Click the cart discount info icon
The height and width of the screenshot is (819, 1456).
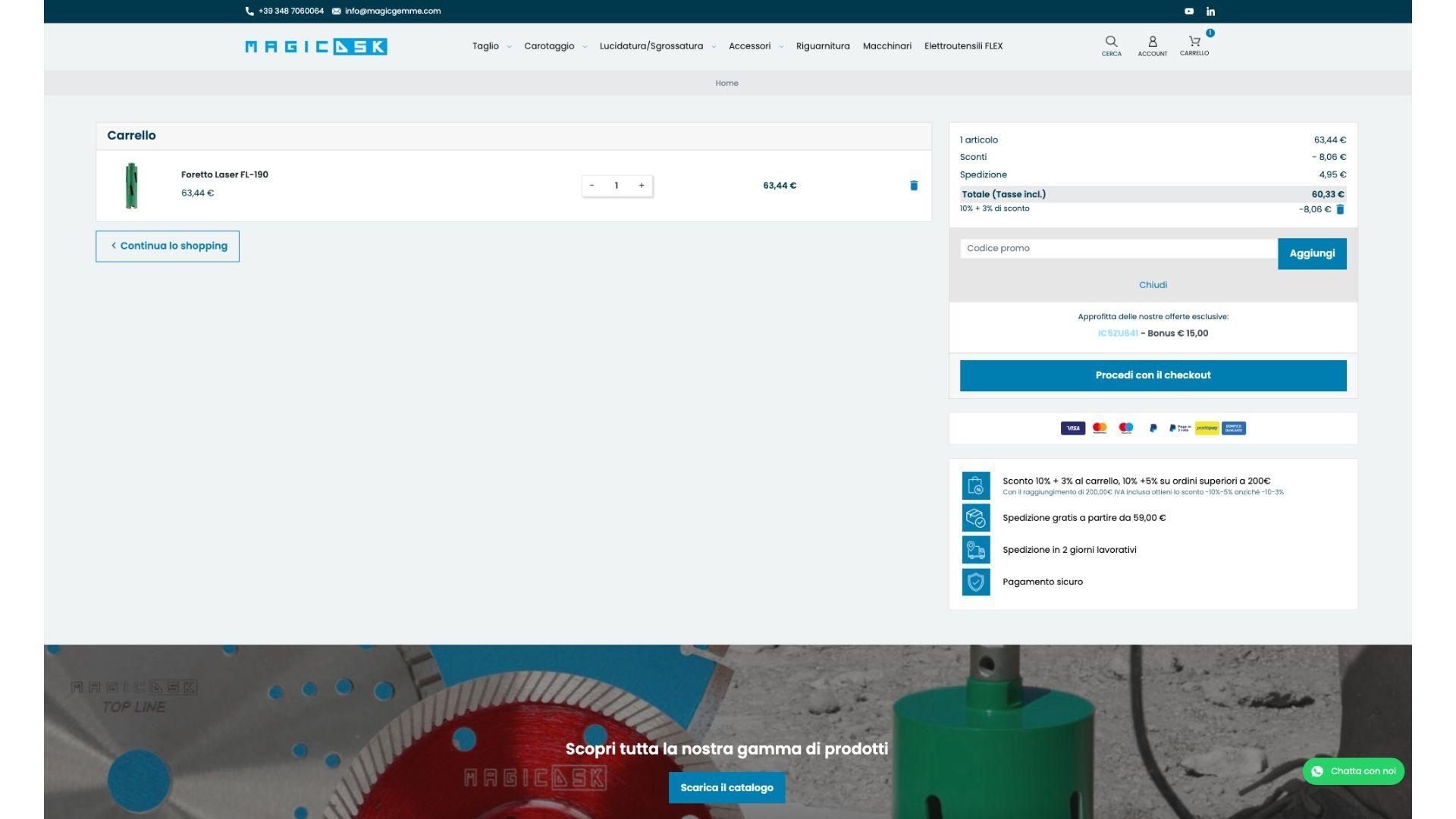976,485
